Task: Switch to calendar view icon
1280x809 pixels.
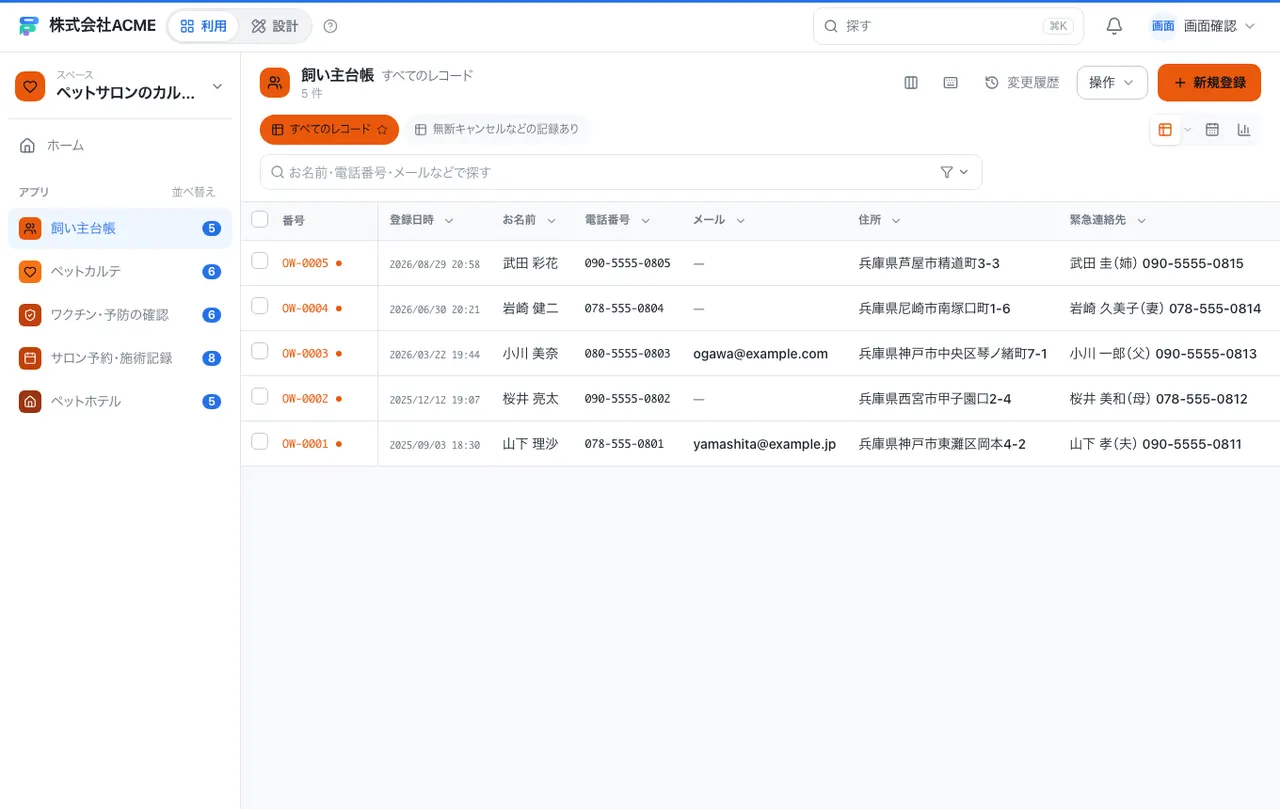Action: 1212,130
